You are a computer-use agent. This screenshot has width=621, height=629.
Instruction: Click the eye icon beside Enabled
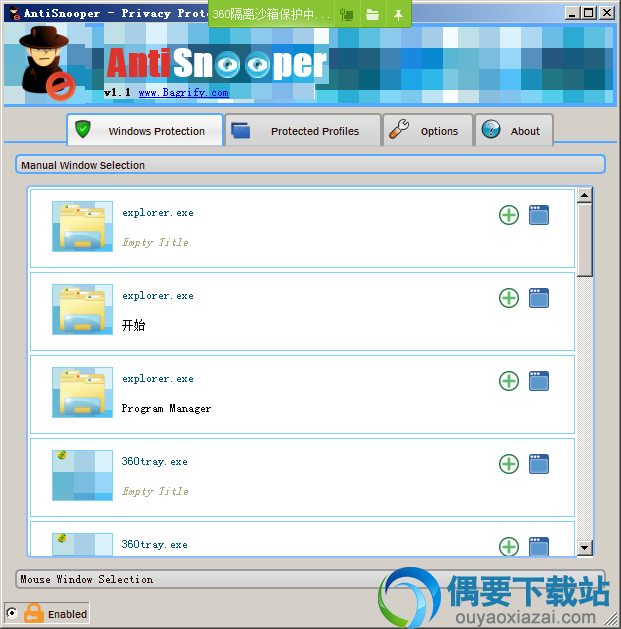click(12, 613)
